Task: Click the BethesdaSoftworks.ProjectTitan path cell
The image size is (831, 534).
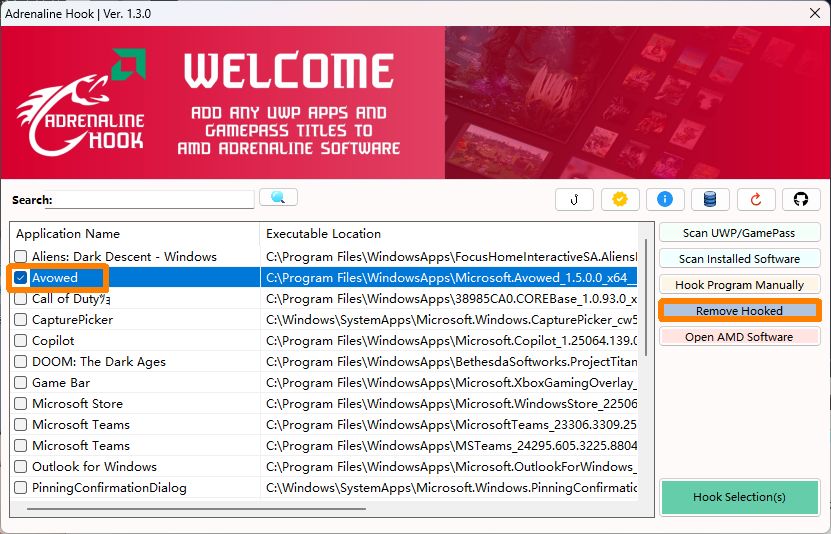Action: 449,362
